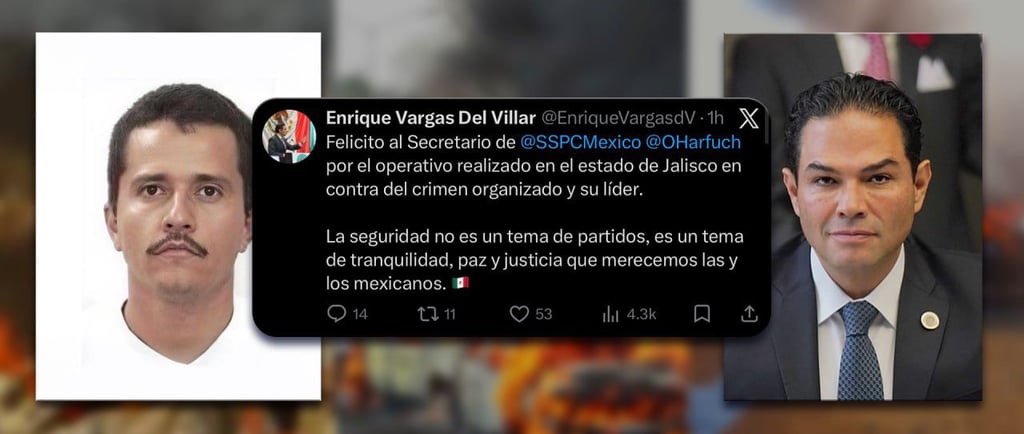Viewport: 1024px width, 434px height.
Task: Select the left portrait of the mustached man
Action: pyautogui.click(x=178, y=216)
